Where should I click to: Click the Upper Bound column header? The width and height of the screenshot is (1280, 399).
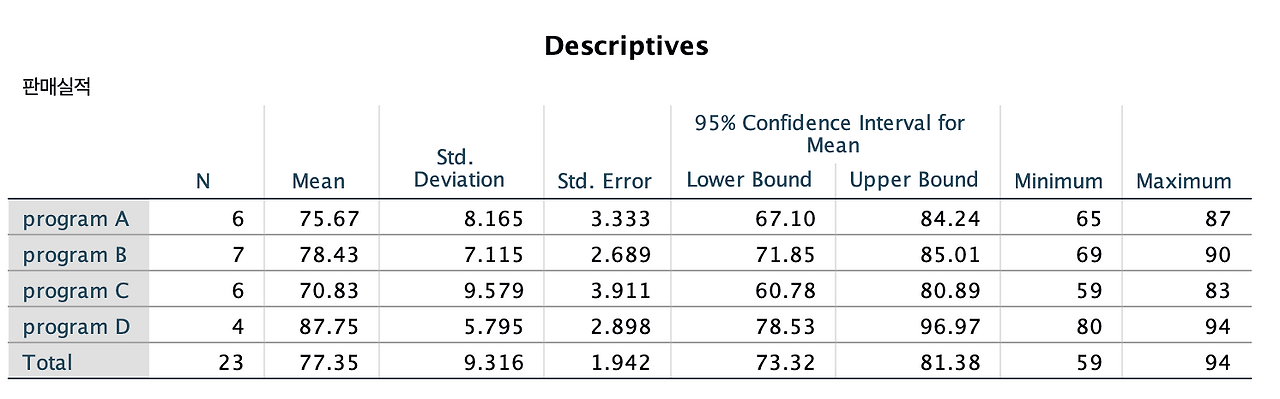(x=914, y=180)
